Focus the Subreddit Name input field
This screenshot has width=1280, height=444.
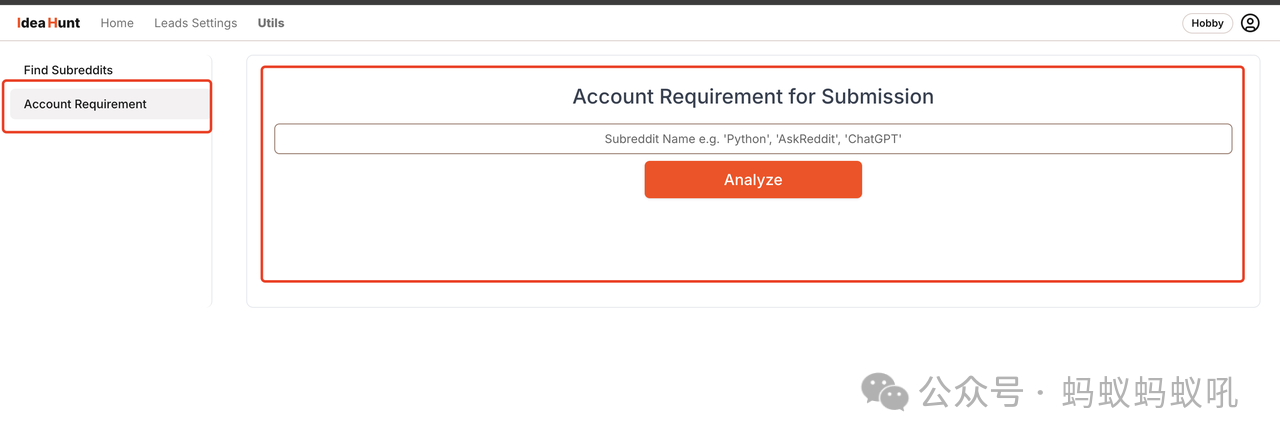click(752, 139)
